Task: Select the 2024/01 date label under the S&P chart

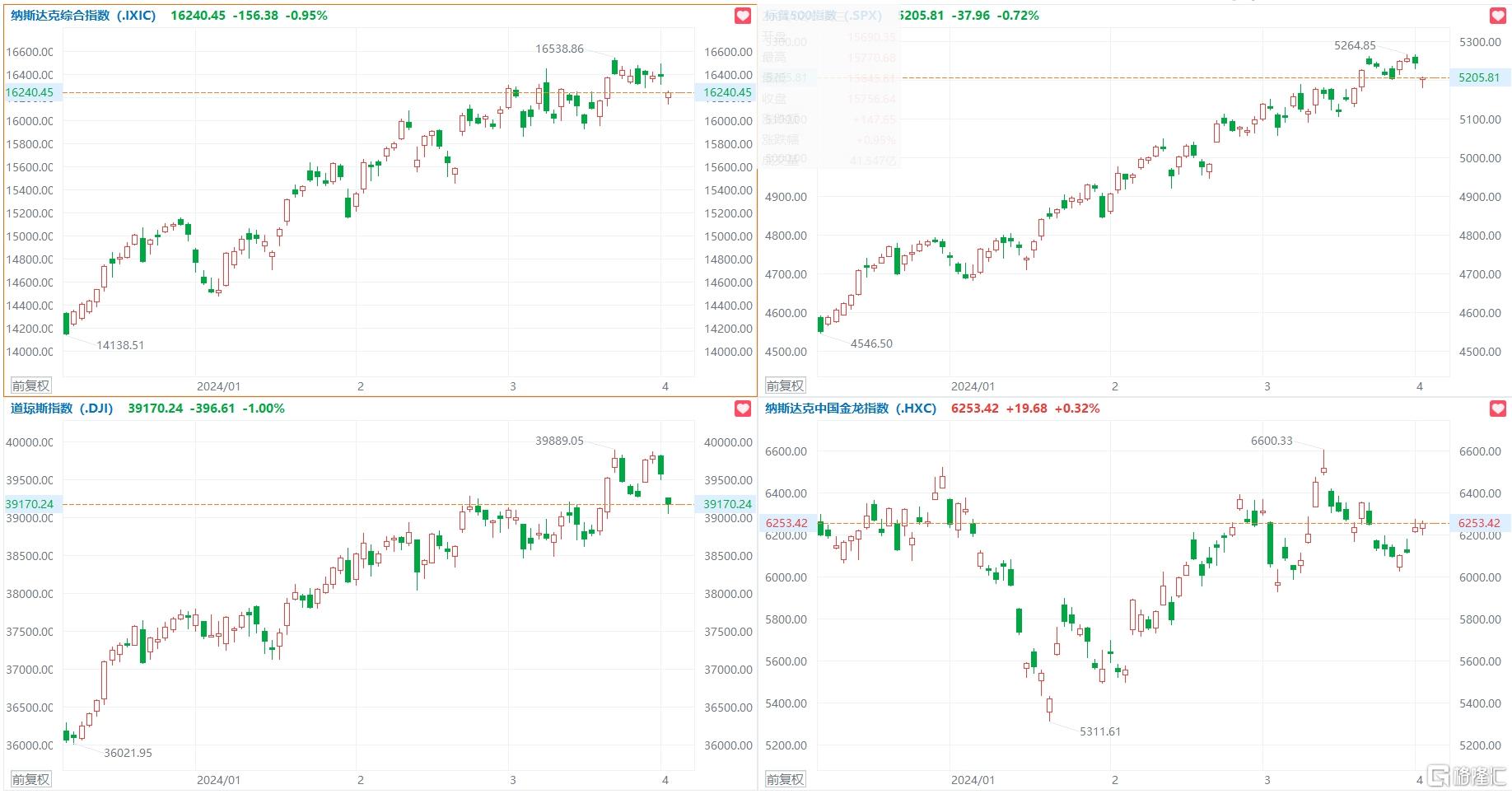Action: 973,386
